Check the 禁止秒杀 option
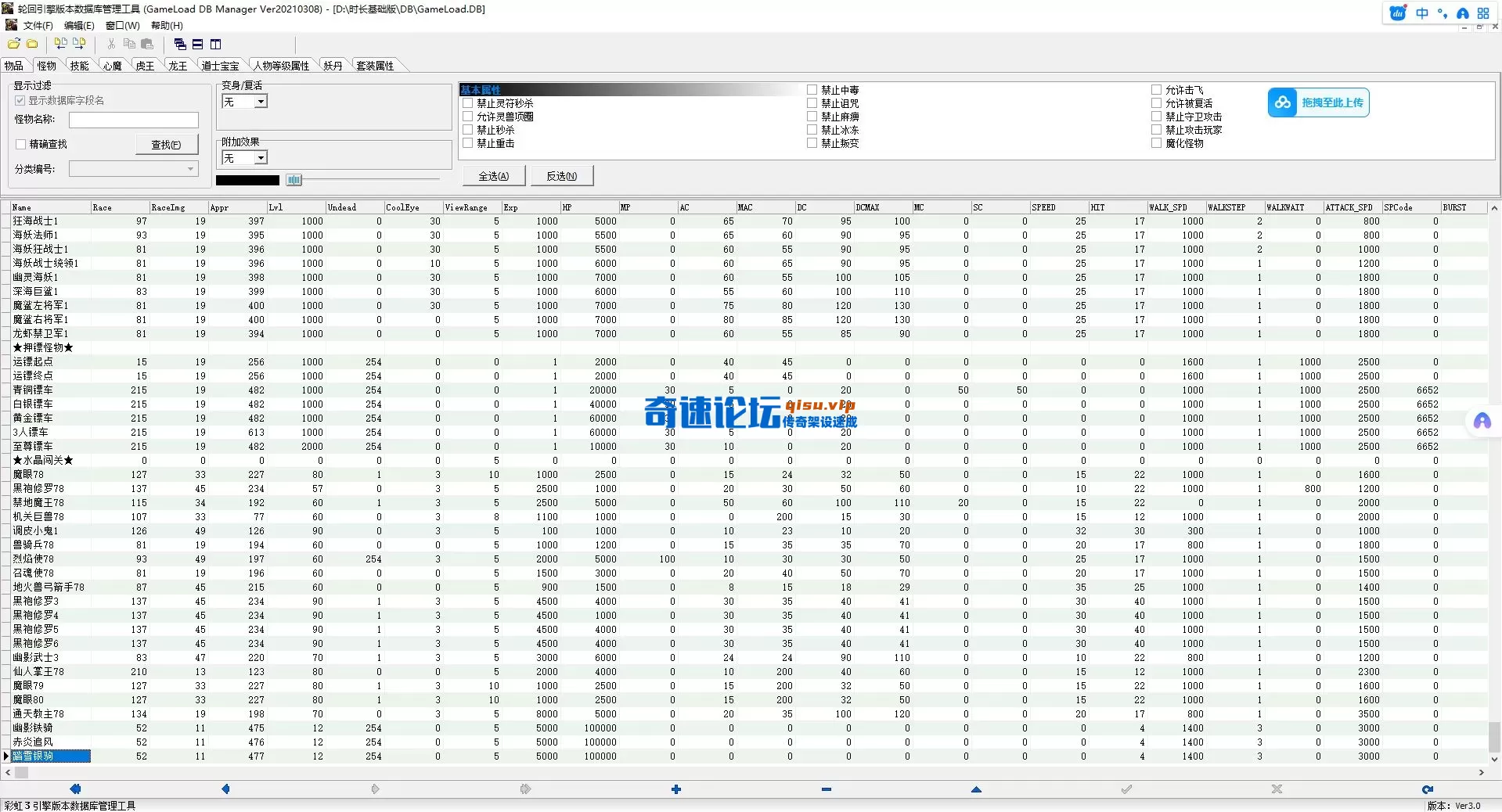Screen dimensions: 1502x812 point(468,130)
